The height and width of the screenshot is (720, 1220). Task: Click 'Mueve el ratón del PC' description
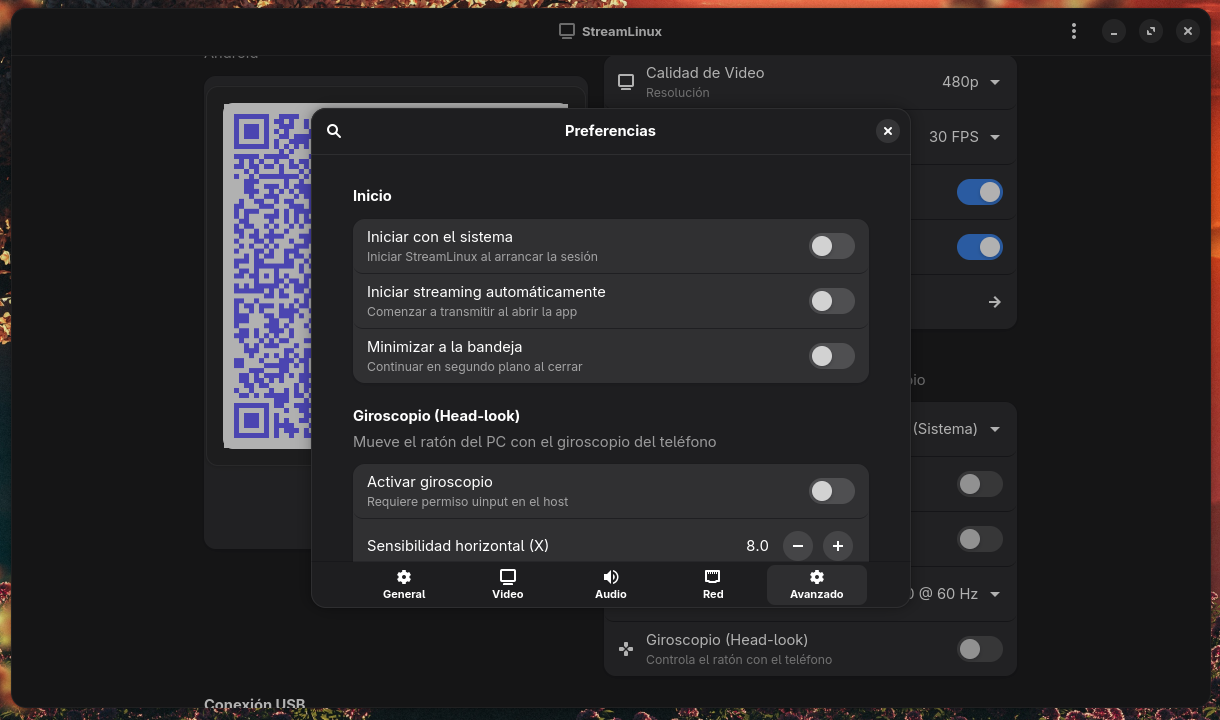534,442
